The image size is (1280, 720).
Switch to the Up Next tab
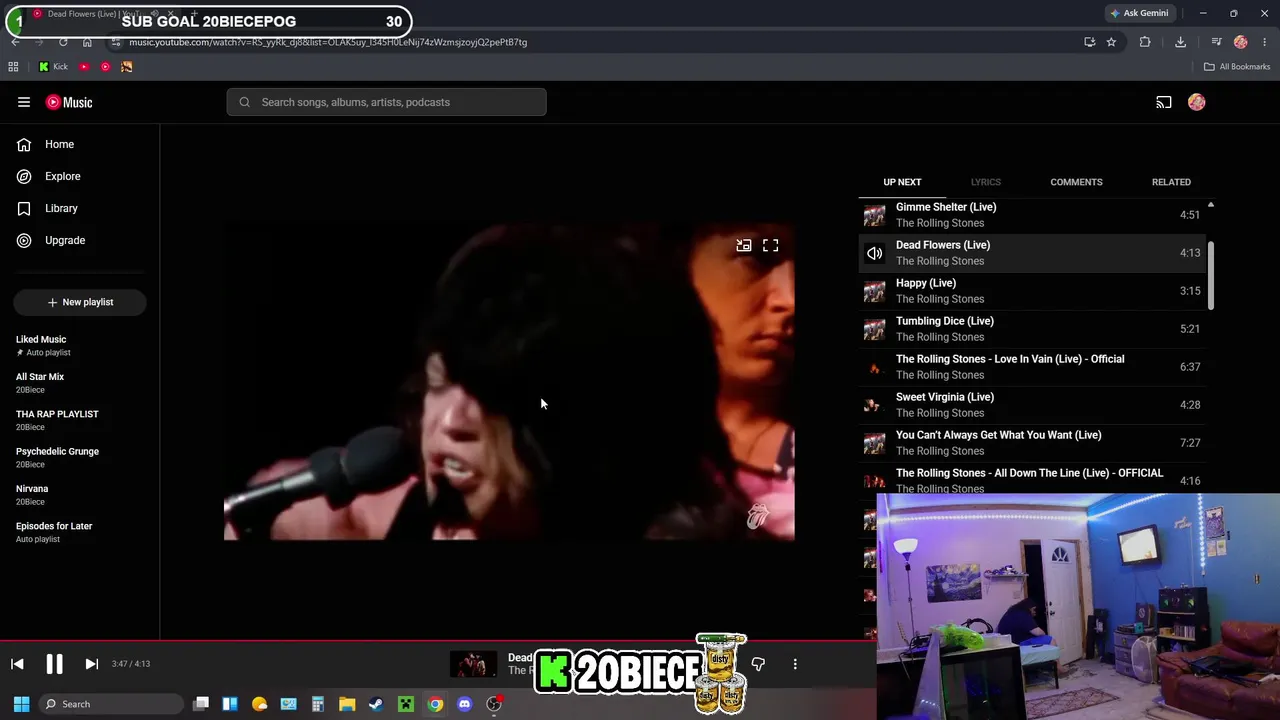[x=902, y=182]
